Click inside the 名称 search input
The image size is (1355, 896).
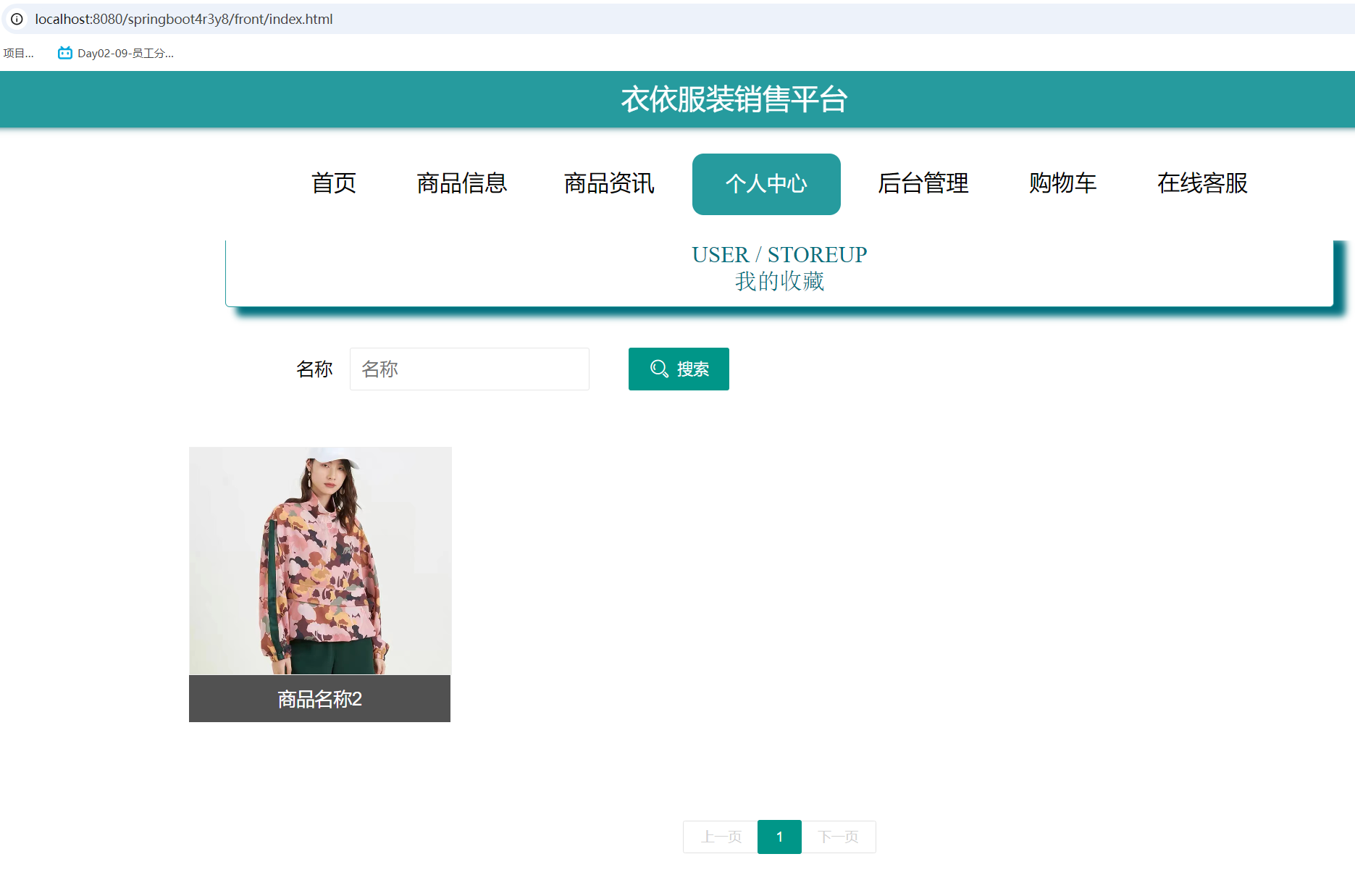point(469,369)
